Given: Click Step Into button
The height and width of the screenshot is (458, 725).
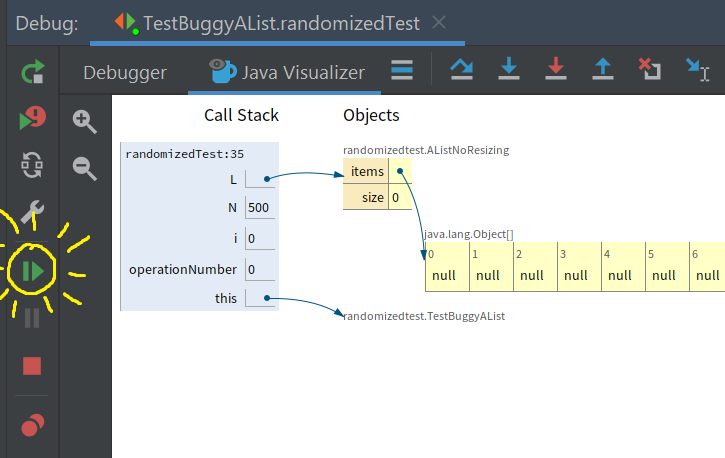Looking at the screenshot, I should tap(509, 70).
